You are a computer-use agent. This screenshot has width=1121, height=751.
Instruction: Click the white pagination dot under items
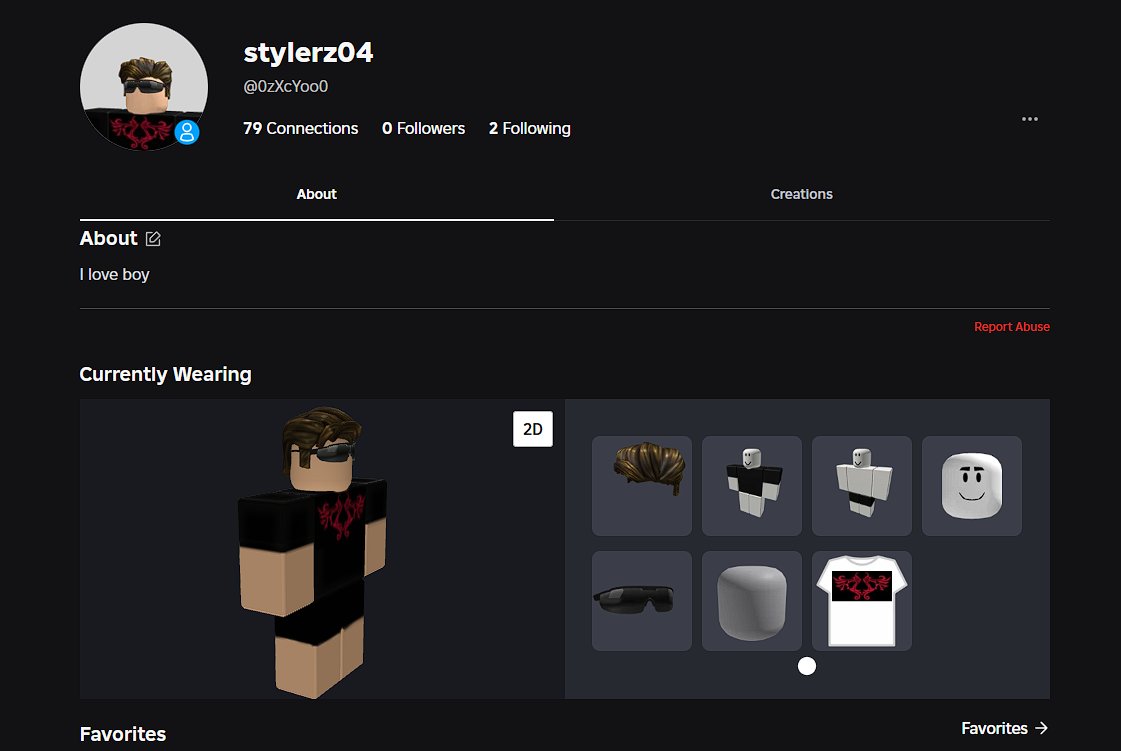pyautogui.click(x=807, y=667)
